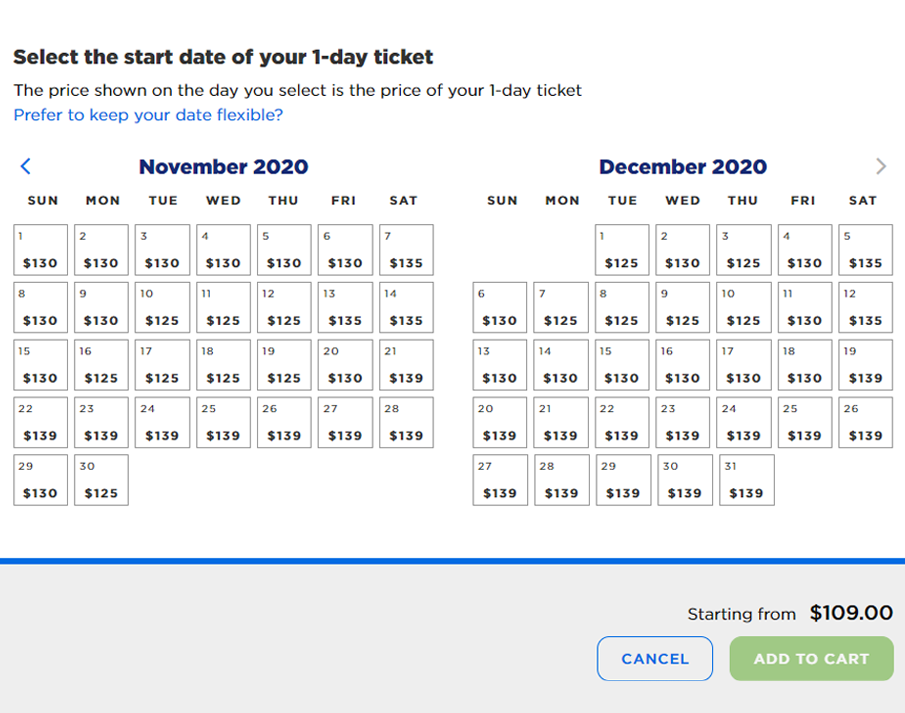Viewport: 905px width, 713px height.
Task: Select December 12 for $135
Action: tap(866, 308)
